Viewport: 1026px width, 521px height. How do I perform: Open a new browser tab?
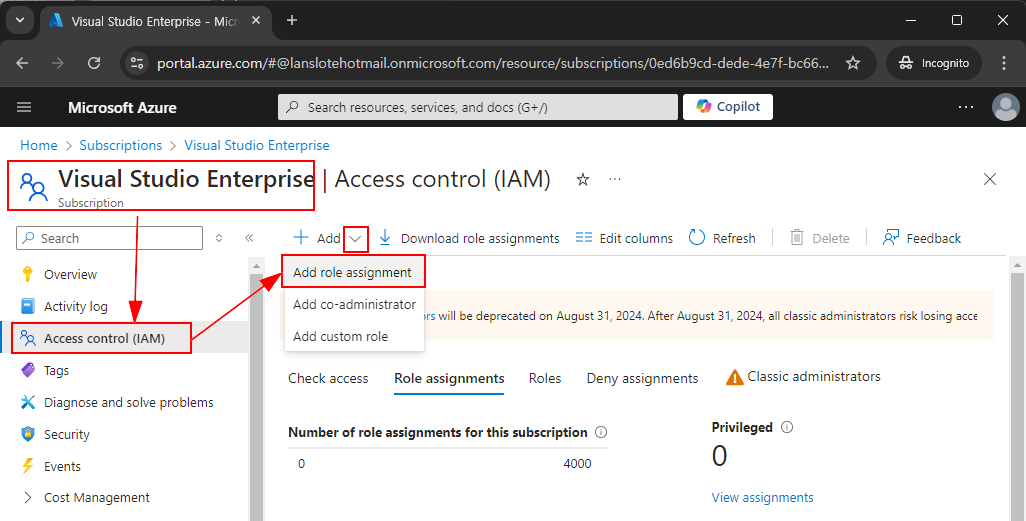(292, 20)
